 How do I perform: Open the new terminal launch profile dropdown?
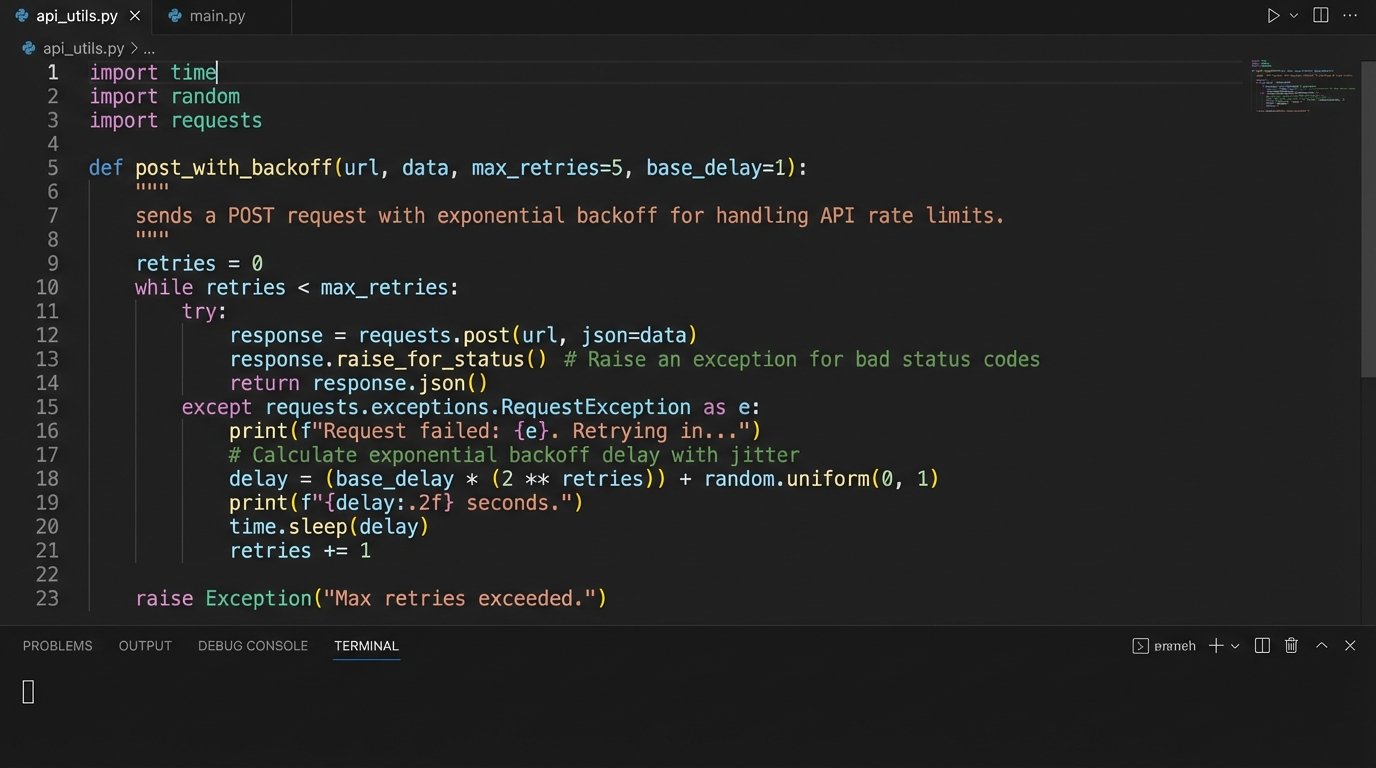1235,646
